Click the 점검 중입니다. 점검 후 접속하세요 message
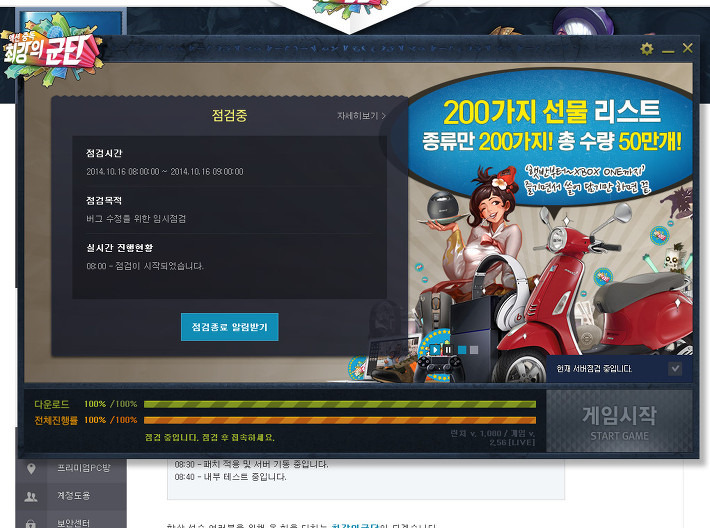This screenshot has height=528, width=710. (x=210, y=437)
